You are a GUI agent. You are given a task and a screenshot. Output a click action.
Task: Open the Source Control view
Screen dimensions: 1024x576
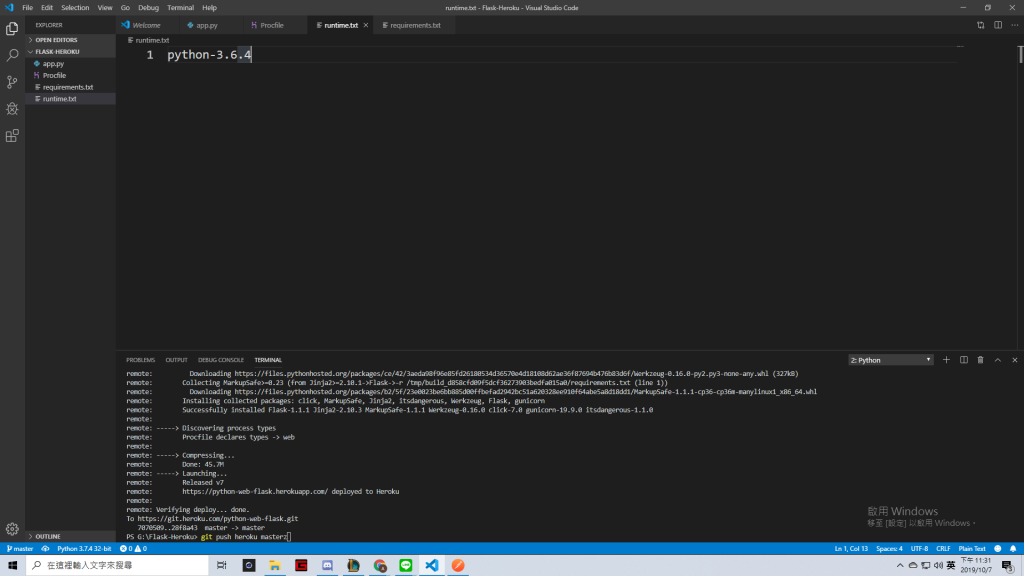(x=12, y=82)
